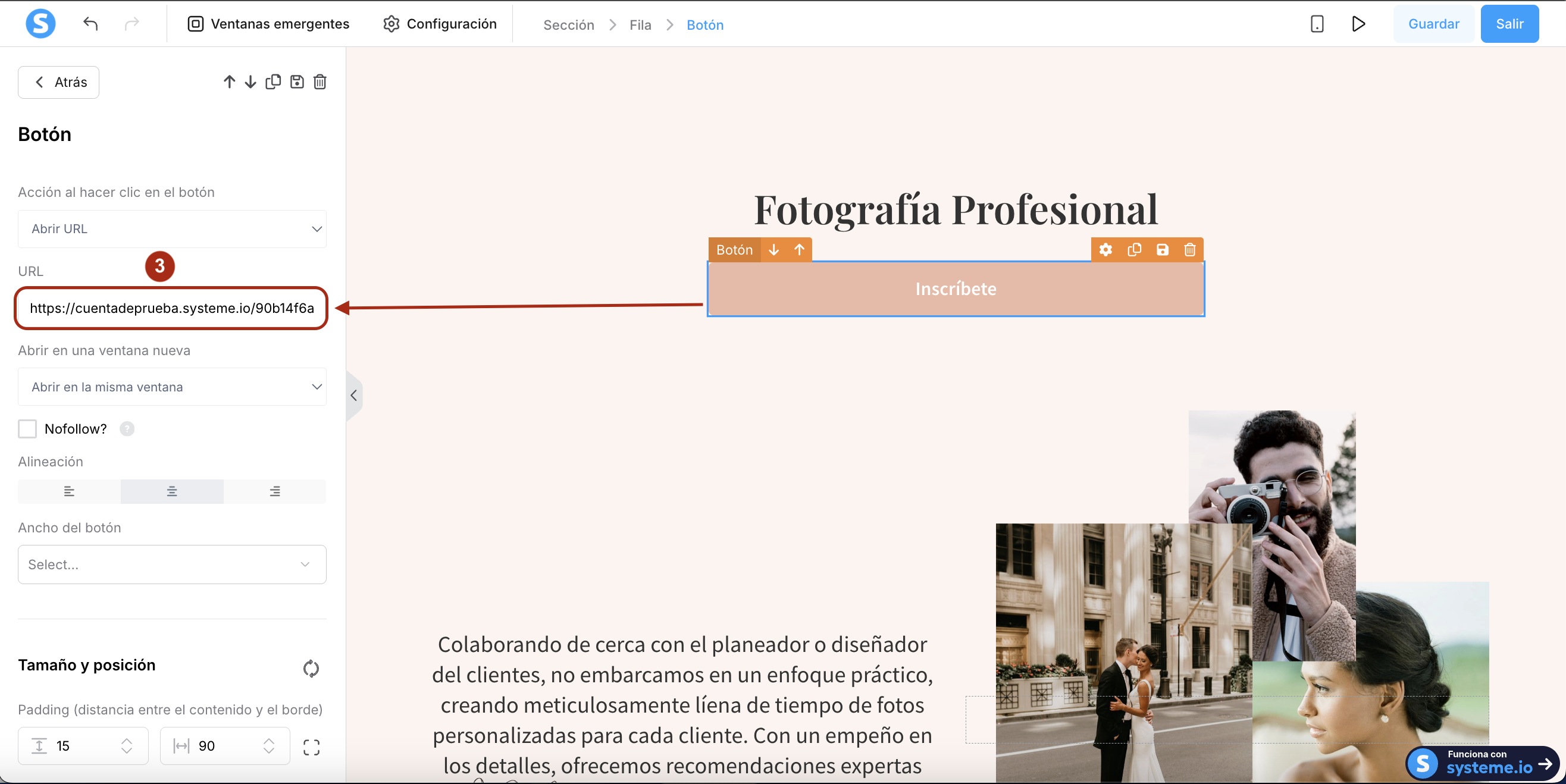1566x784 pixels.
Task: Click save-block icon on orange Botón toolbar
Action: pyautogui.click(x=1162, y=250)
